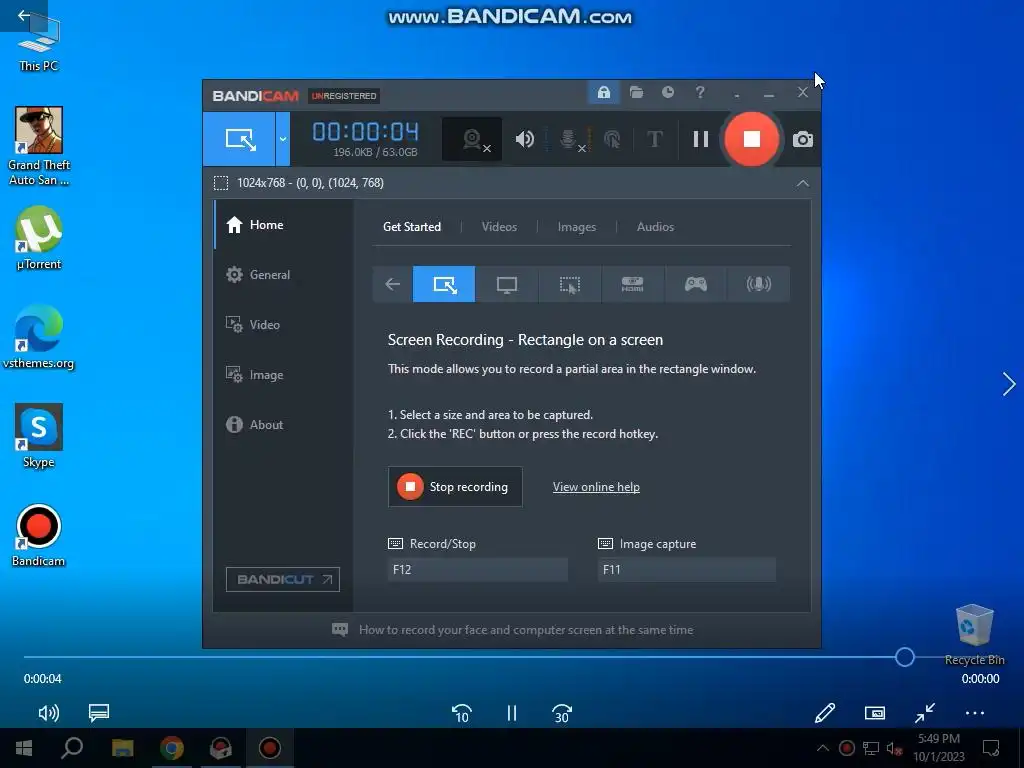Open Skype desktop shortcut

(x=39, y=436)
